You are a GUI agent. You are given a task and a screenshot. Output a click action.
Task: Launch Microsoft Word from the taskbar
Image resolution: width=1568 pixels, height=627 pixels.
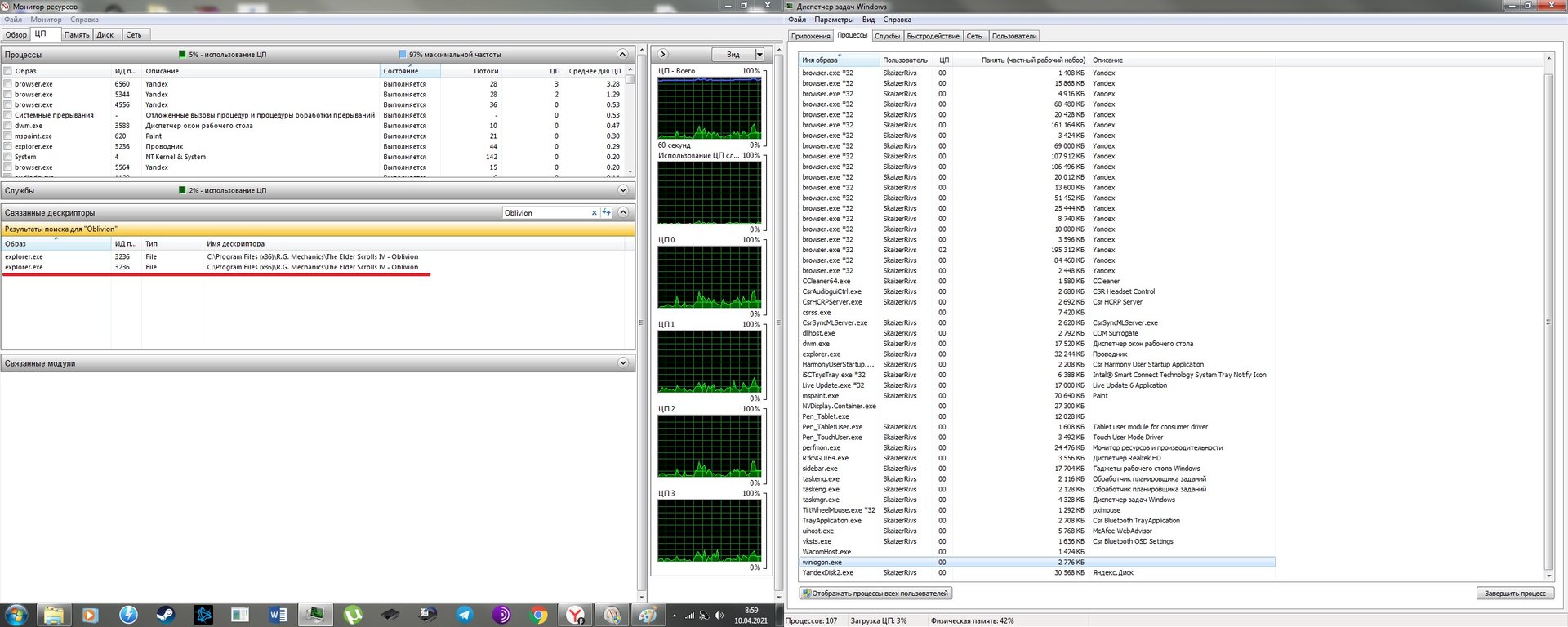pos(277,615)
